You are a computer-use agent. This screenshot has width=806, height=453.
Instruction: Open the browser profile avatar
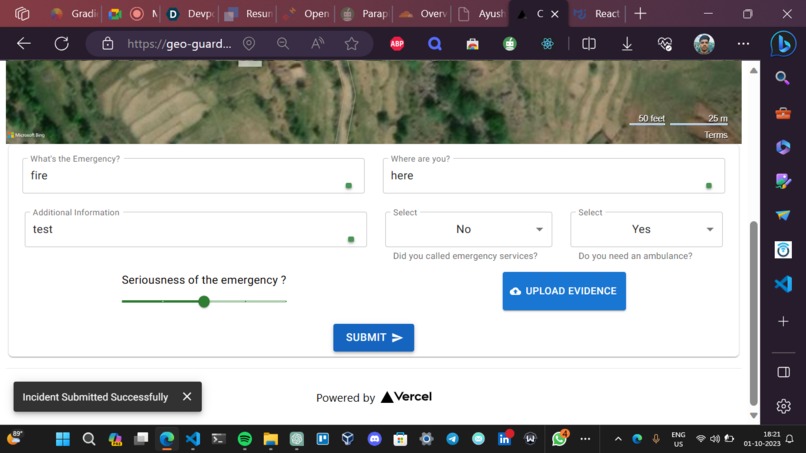(x=704, y=44)
